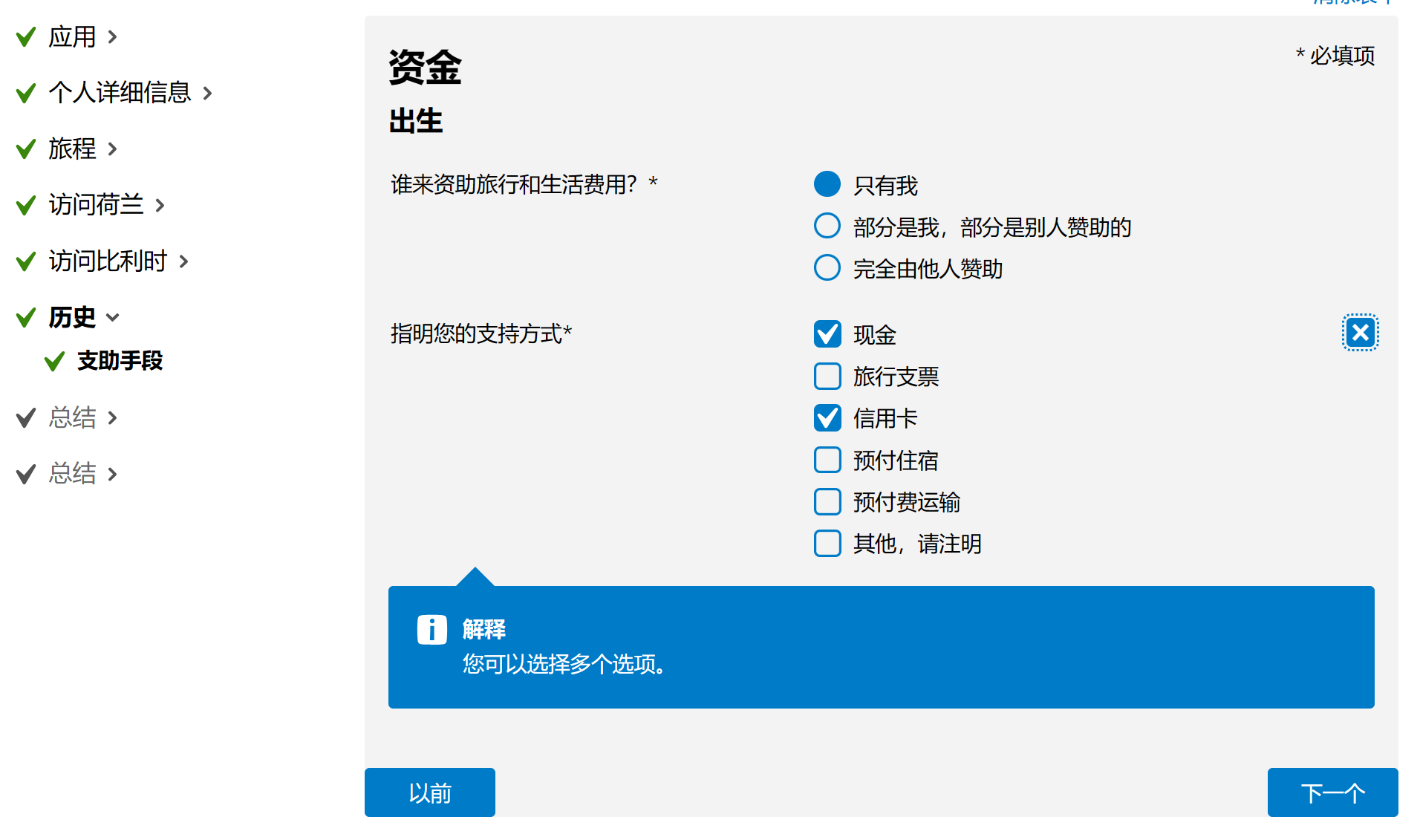Click the info icon in the 解释 box

tap(431, 630)
